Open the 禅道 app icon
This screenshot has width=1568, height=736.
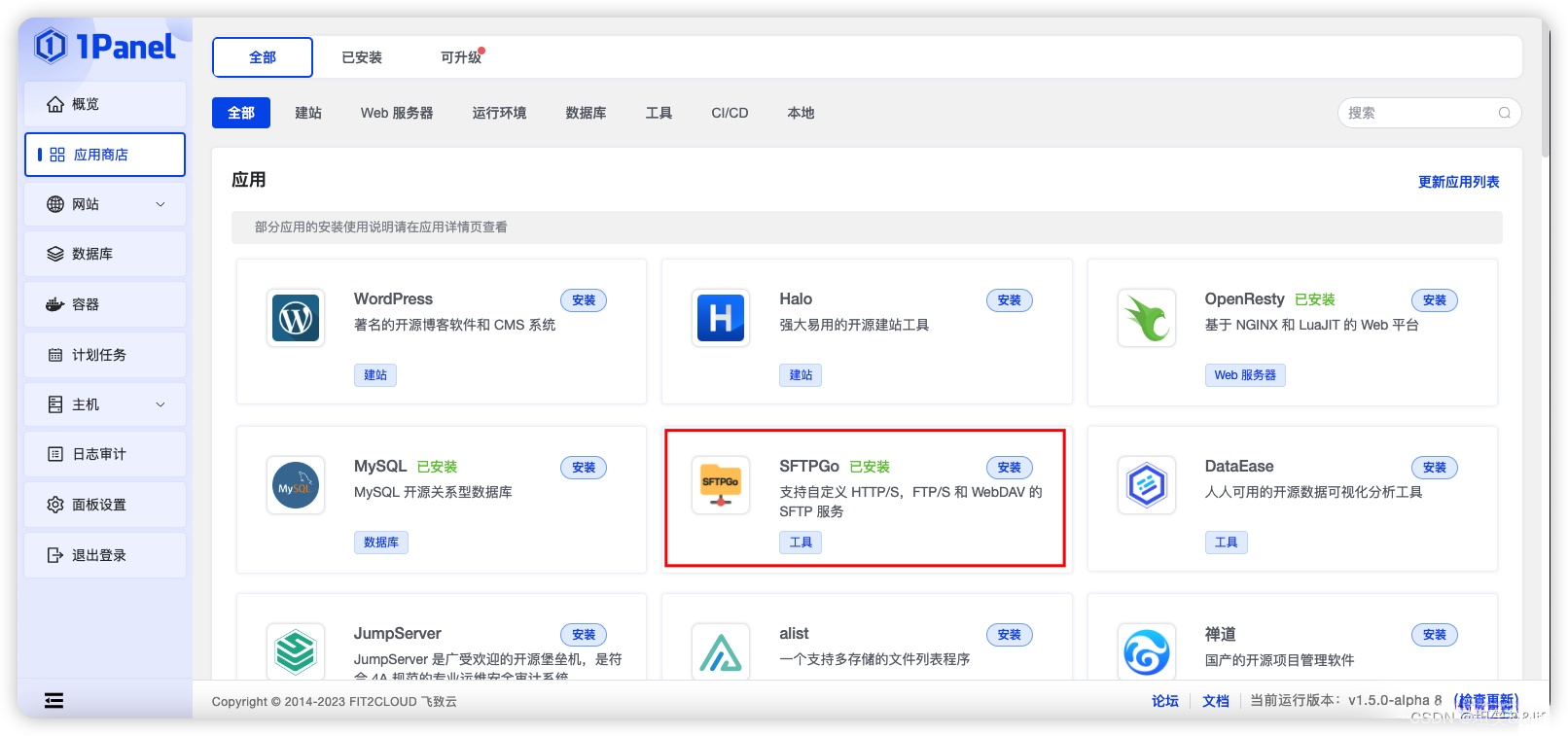point(1147,651)
